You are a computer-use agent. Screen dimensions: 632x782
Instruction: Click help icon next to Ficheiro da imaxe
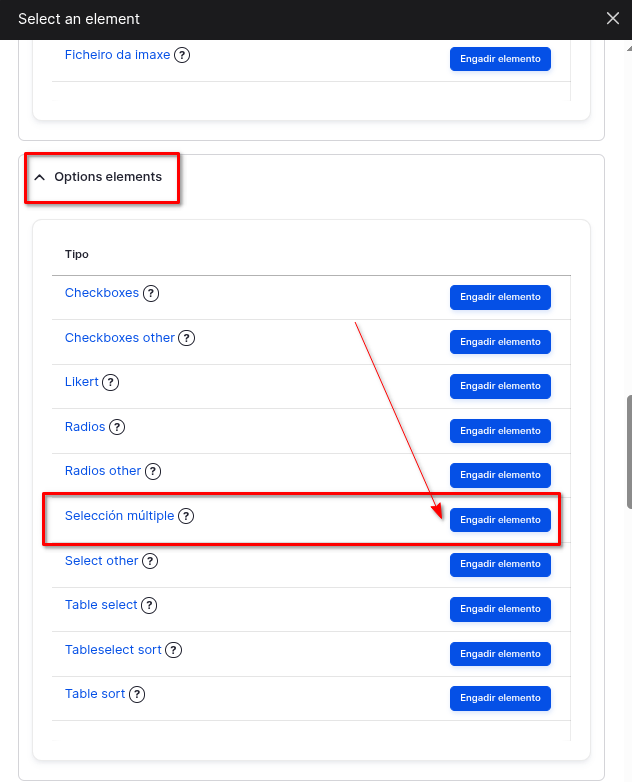(182, 55)
